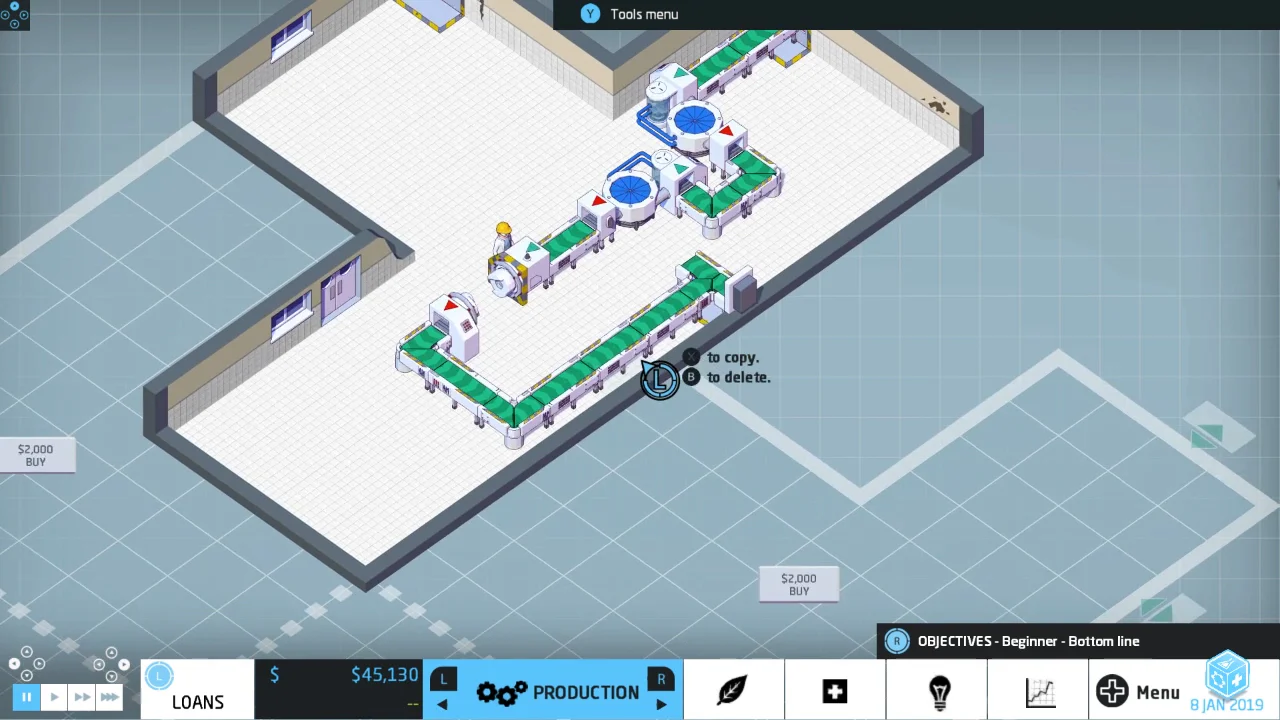The image size is (1280, 720).
Task: Open the line chart finances tab
Action: point(1040,691)
